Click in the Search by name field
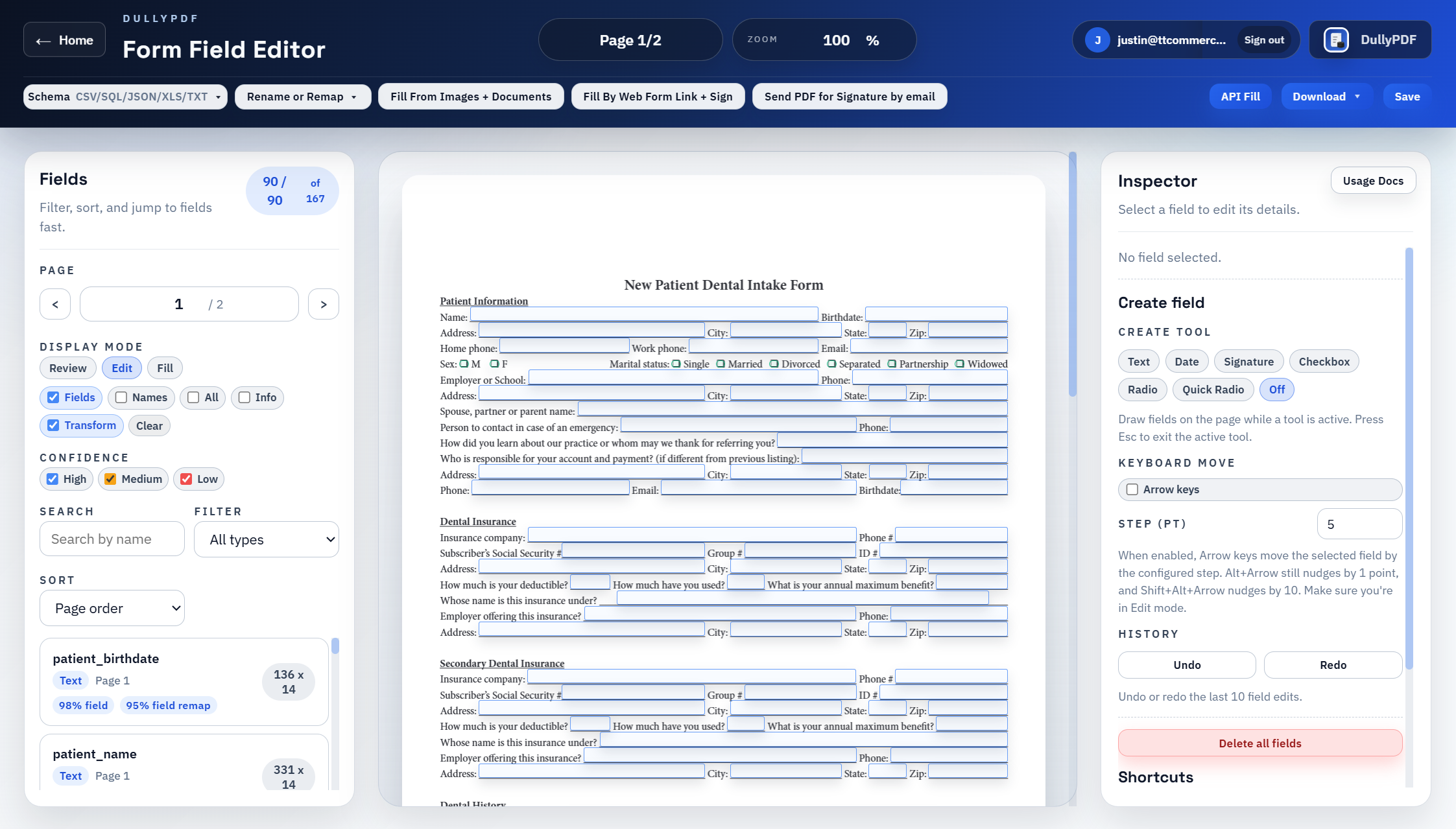This screenshot has height=829, width=1456. pyautogui.click(x=112, y=539)
